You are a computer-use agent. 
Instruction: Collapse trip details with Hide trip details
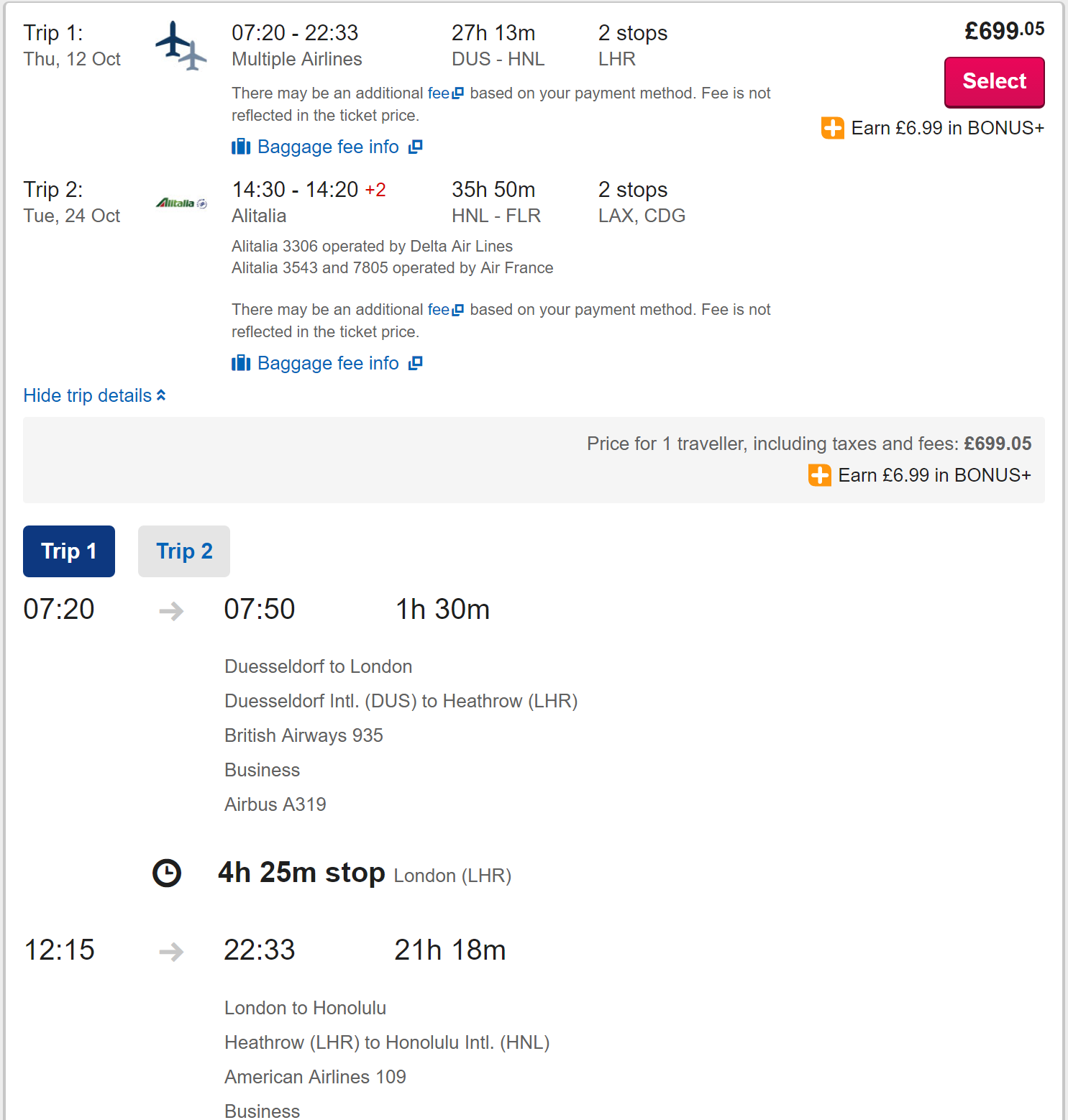88,395
